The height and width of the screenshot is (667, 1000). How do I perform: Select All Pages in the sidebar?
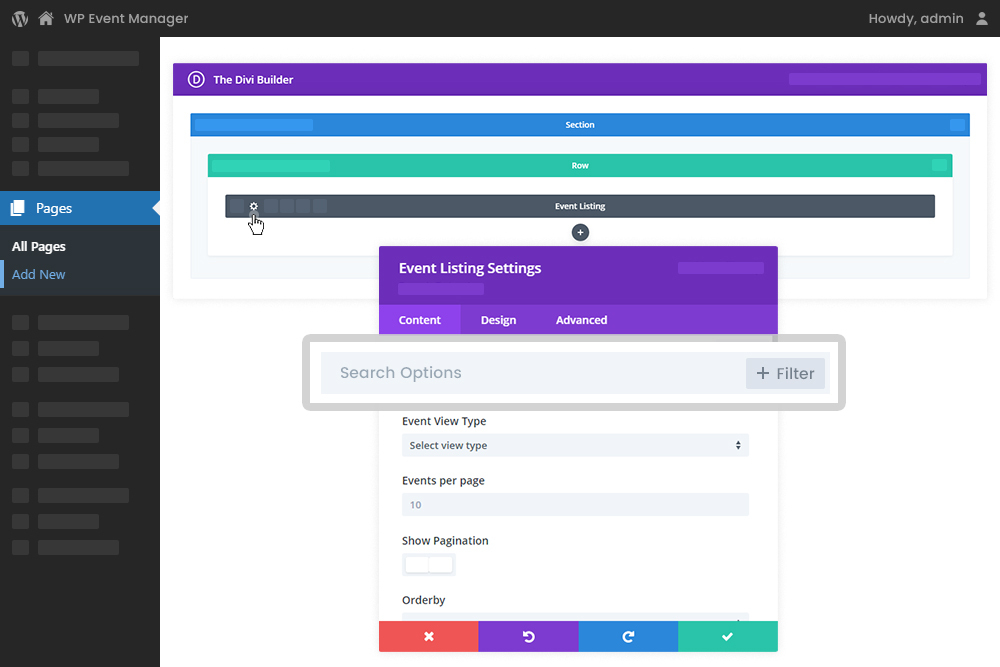point(39,246)
